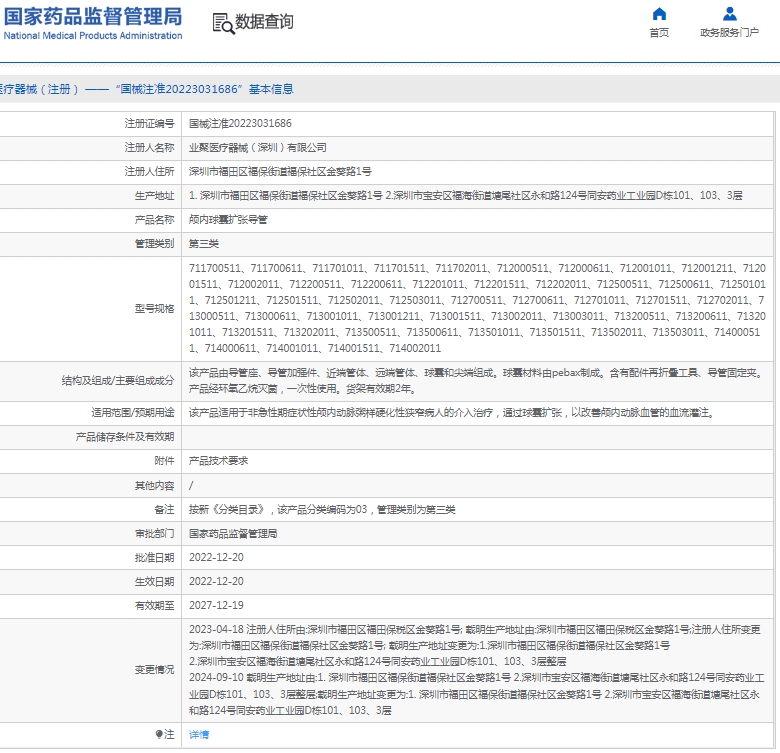The width and height of the screenshot is (780, 753).
Task: Click the 生效日期 label
Action: point(154,581)
